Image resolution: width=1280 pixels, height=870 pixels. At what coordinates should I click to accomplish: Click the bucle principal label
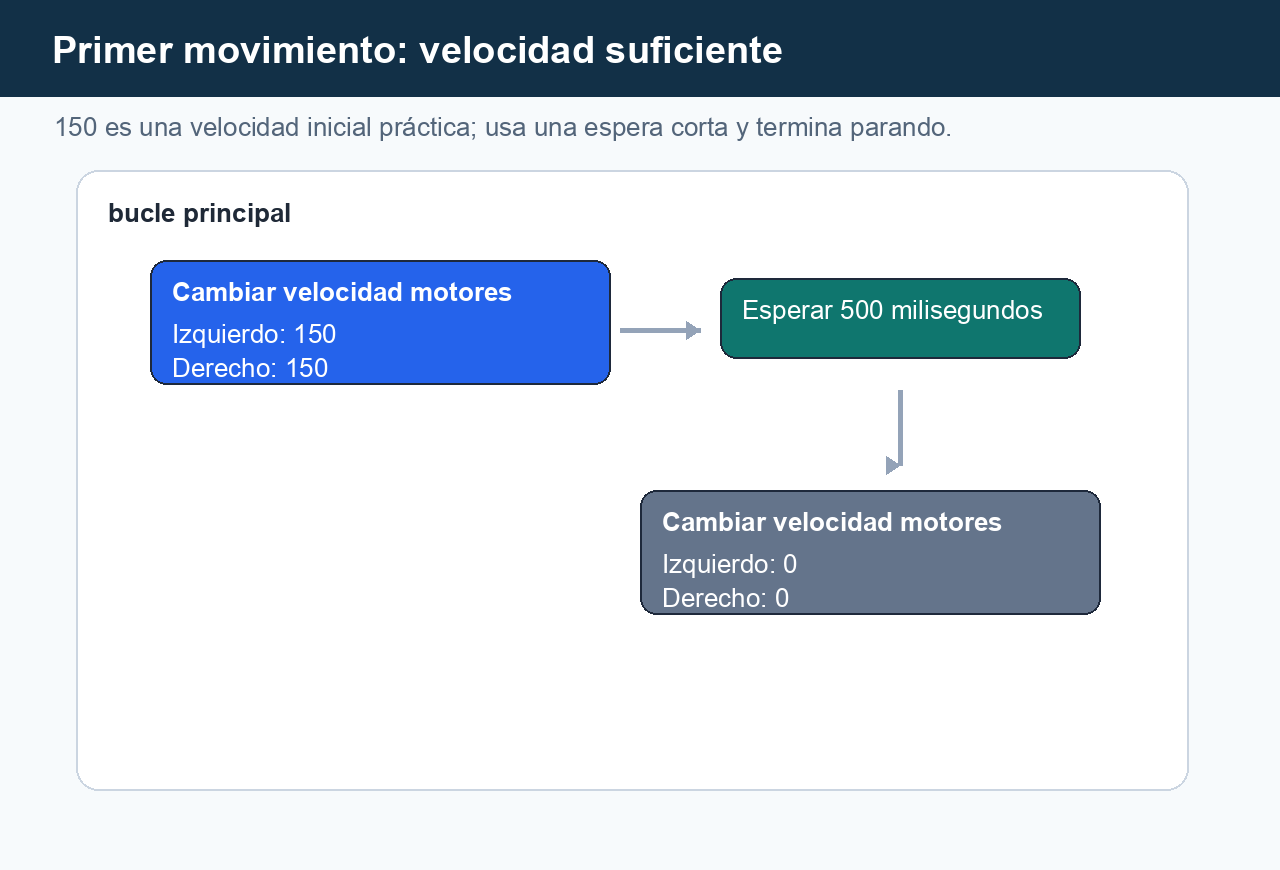pyautogui.click(x=199, y=213)
